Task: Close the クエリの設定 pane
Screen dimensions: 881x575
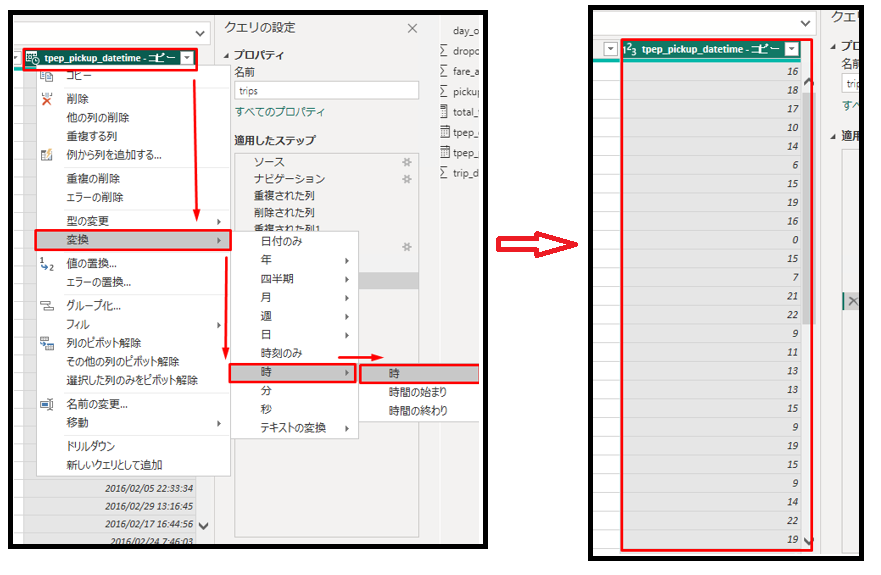Action: pos(412,28)
